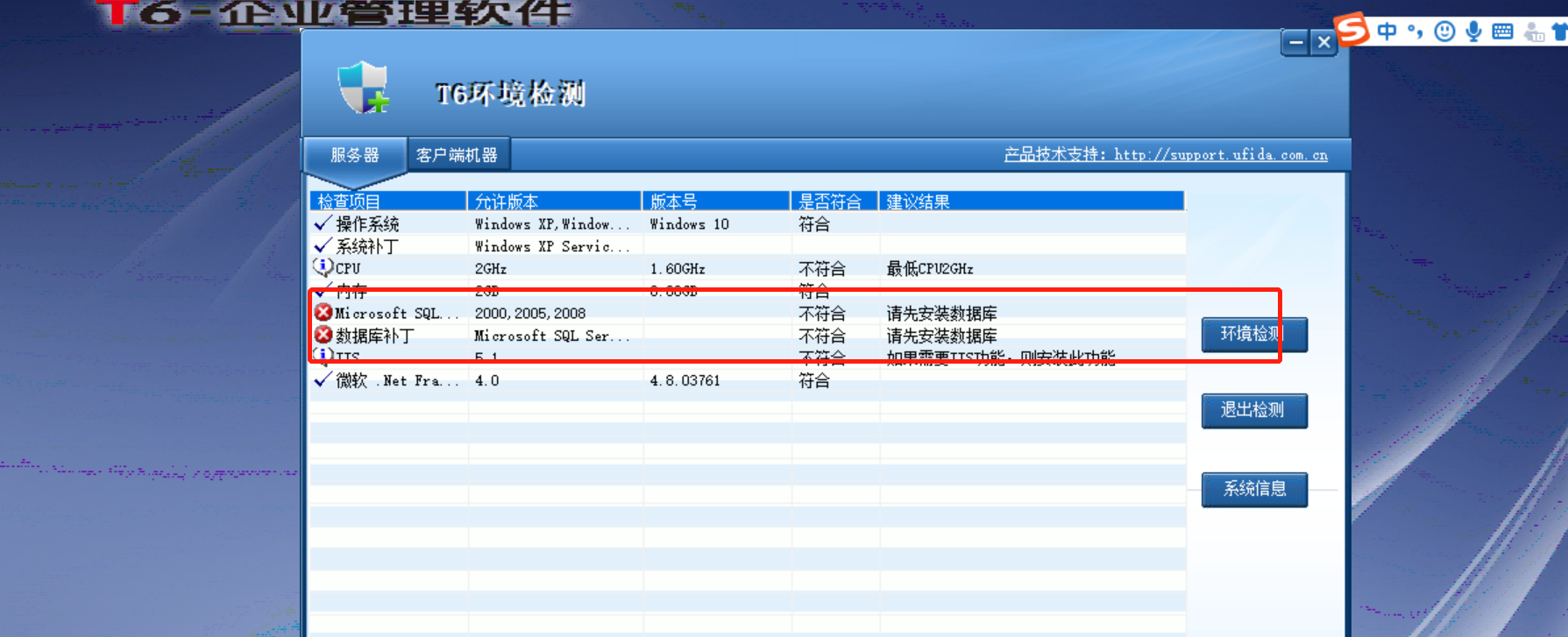The height and width of the screenshot is (637, 1568).
Task: Run the 环境检测 button
Action: 1254,334
